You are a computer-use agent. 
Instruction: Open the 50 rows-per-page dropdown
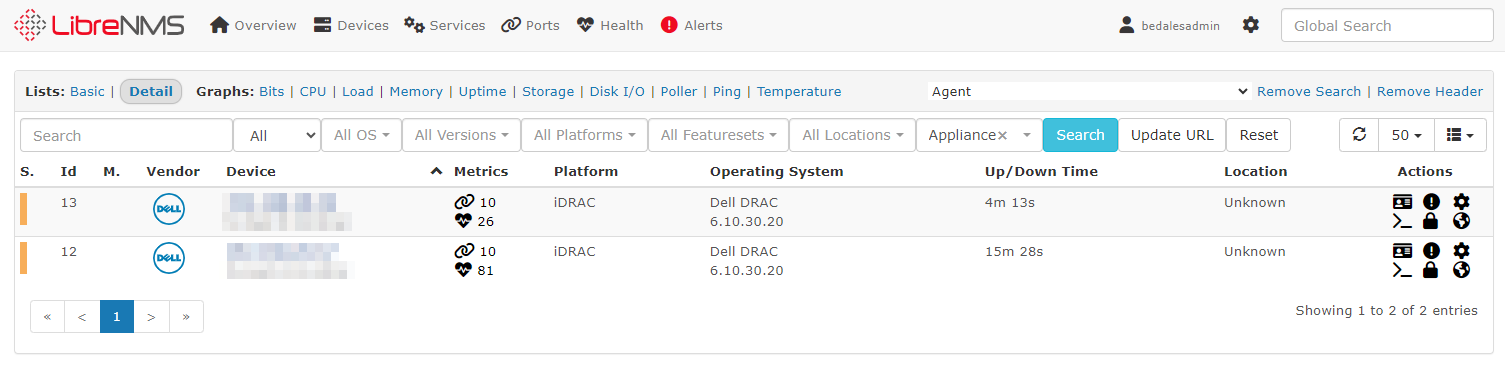point(1406,135)
